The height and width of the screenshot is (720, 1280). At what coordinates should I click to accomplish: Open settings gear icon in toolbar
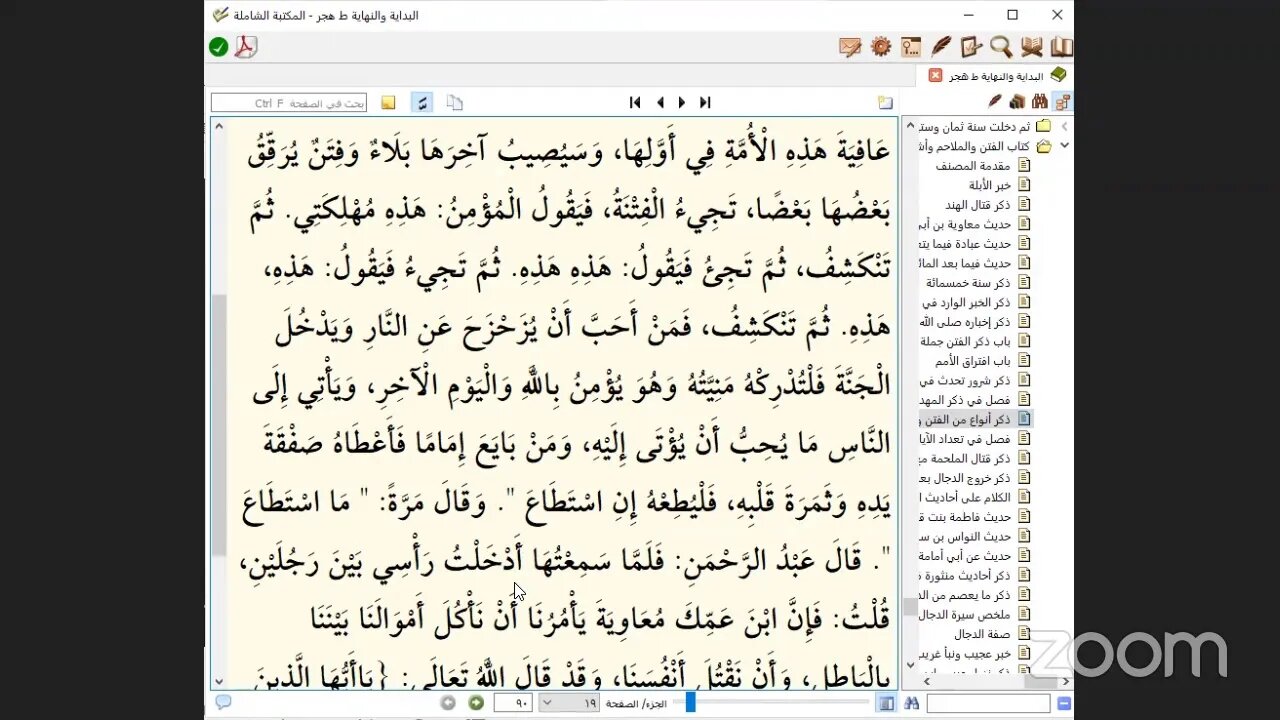click(x=881, y=47)
